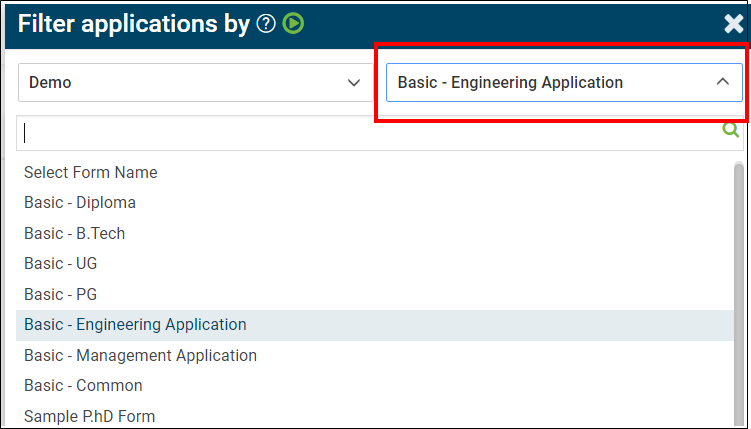The image size is (751, 429).
Task: Click the green play video icon
Action: [293, 23]
